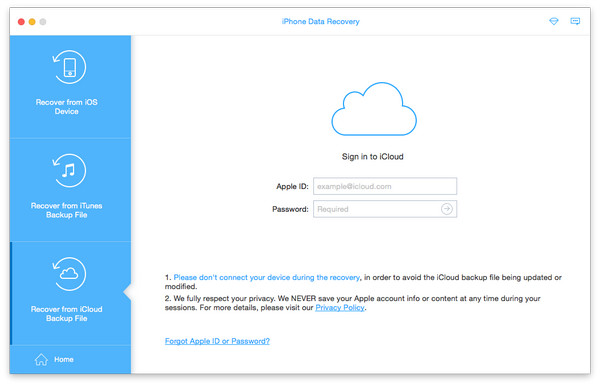The width and height of the screenshot is (600, 386).
Task: Select Recover from iOS Device tab
Action: pos(70,87)
